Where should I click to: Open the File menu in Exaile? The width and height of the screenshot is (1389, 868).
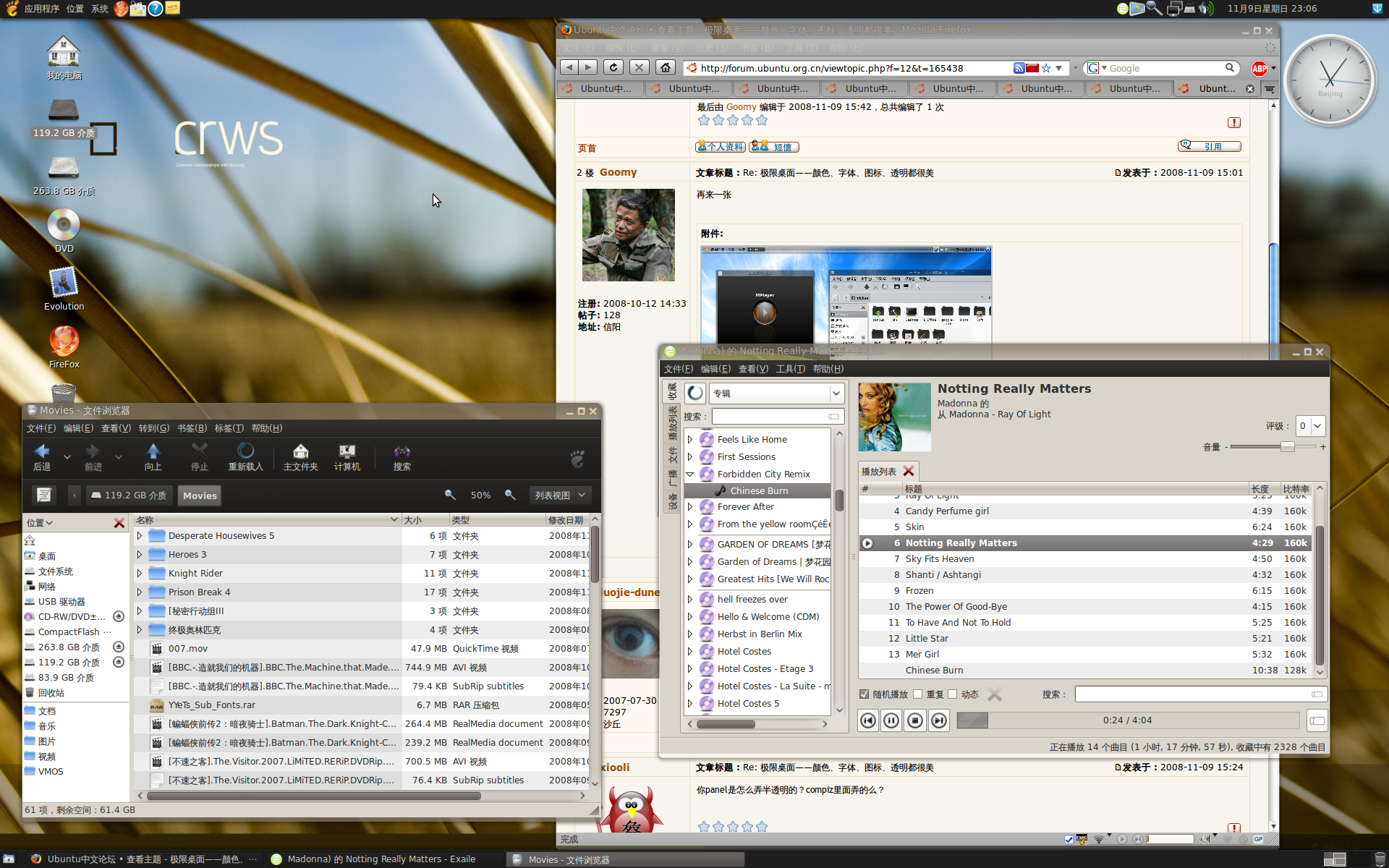tap(679, 368)
